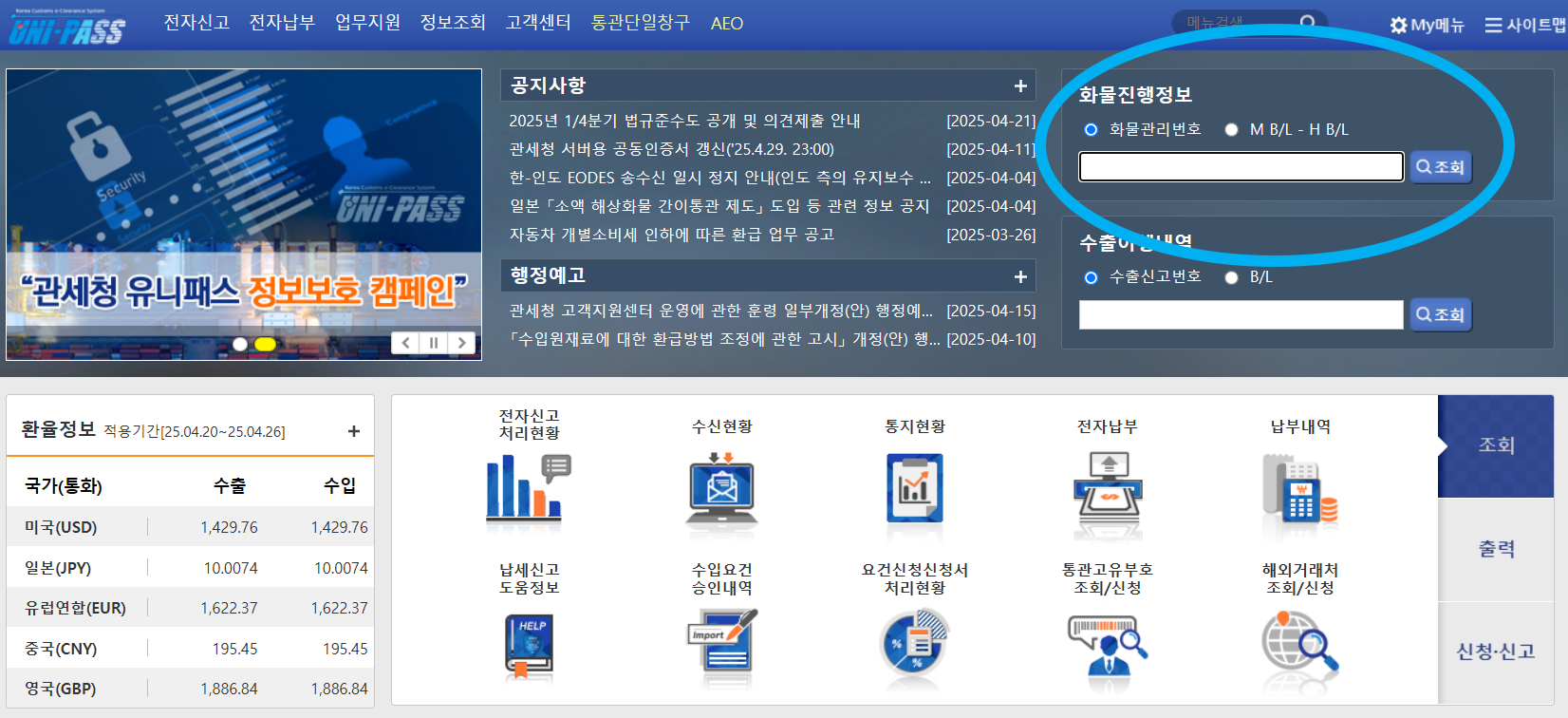This screenshot has width=1568, height=718.
Task: Open the 통관고유부호 조회/신청 barcode icon
Action: click(x=1108, y=644)
